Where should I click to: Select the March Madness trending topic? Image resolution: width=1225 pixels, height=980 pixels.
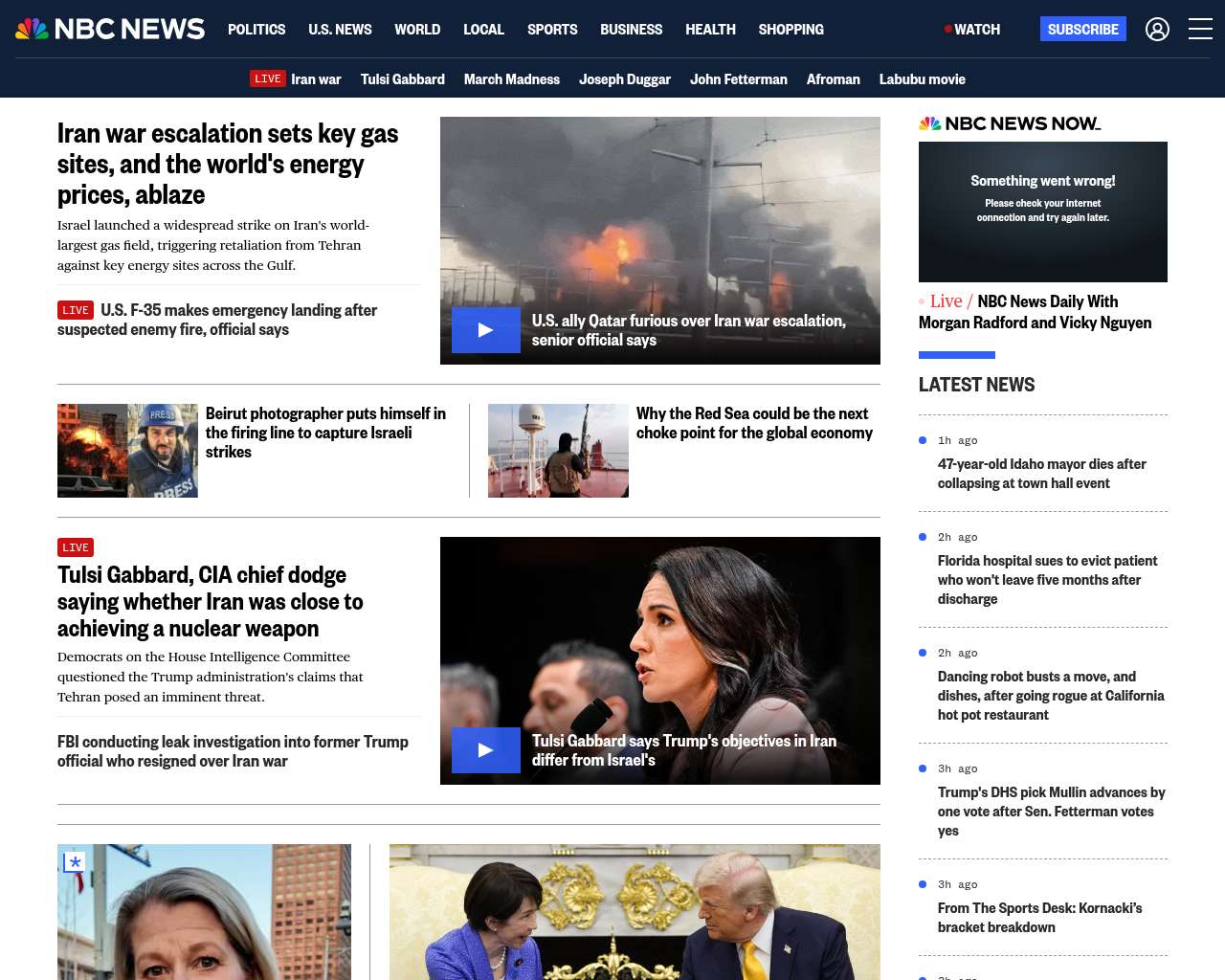point(511,79)
